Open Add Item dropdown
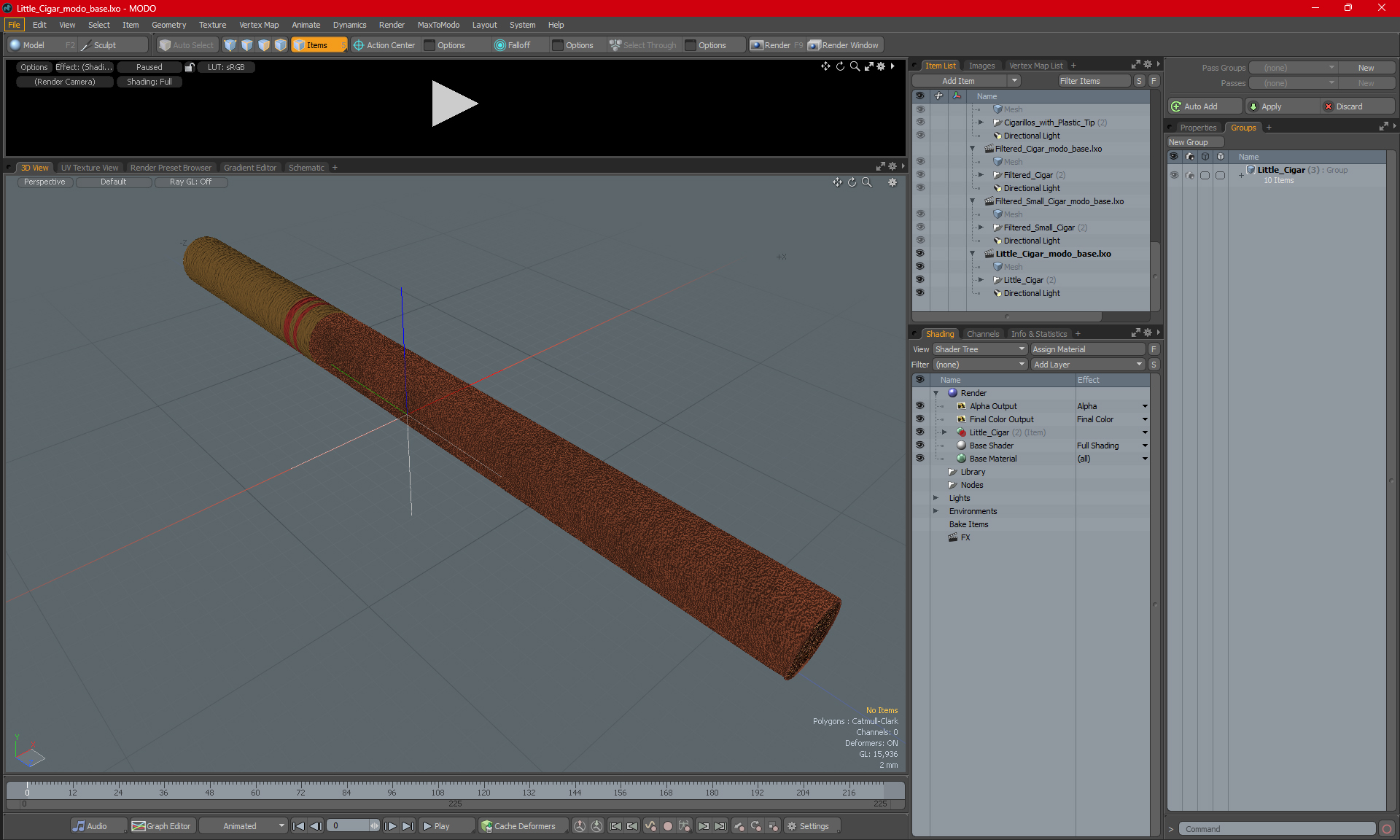This screenshot has height=840, width=1400. click(x=967, y=81)
